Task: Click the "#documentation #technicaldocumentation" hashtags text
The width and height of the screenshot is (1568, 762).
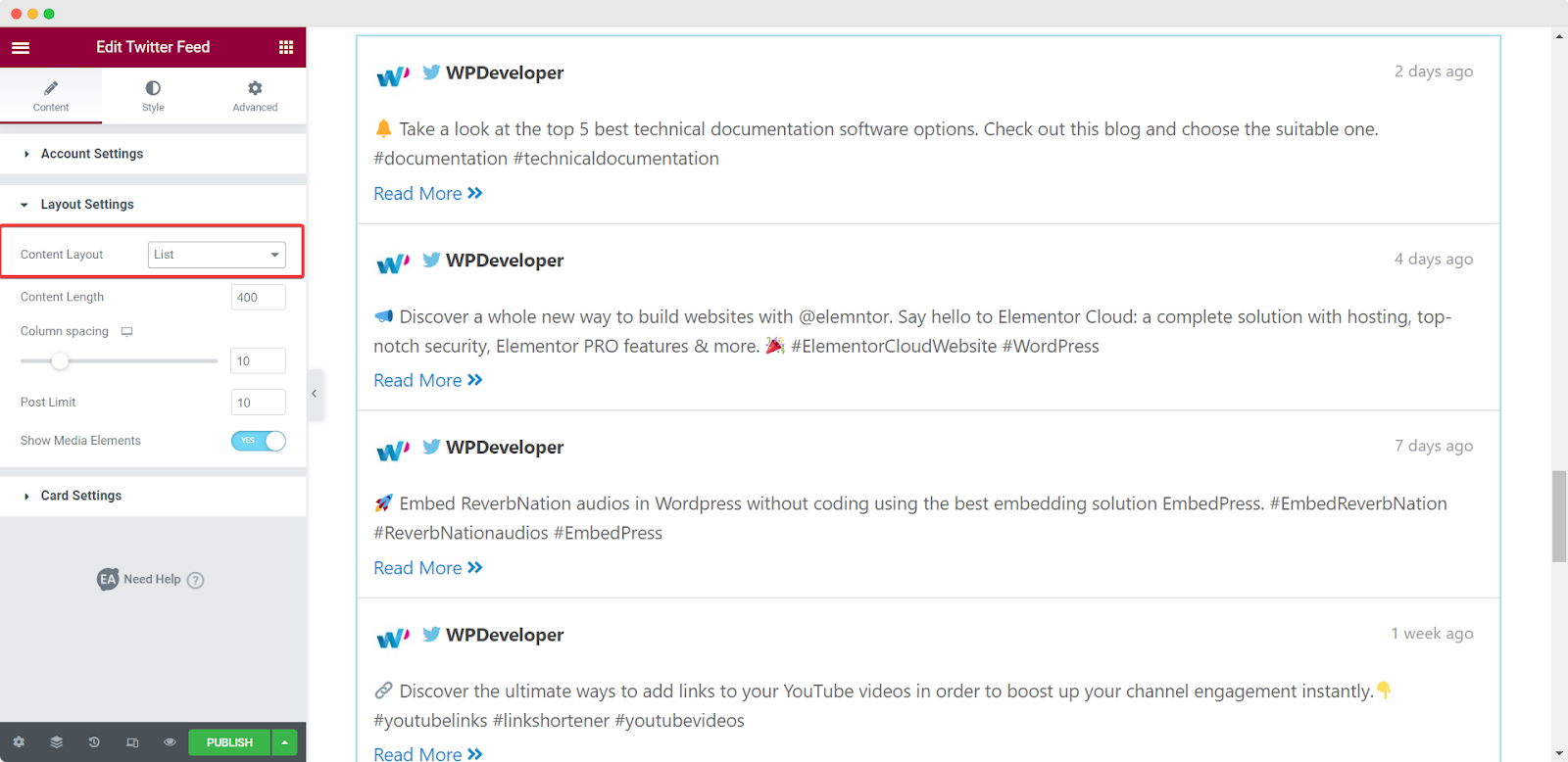Action: tap(546, 159)
